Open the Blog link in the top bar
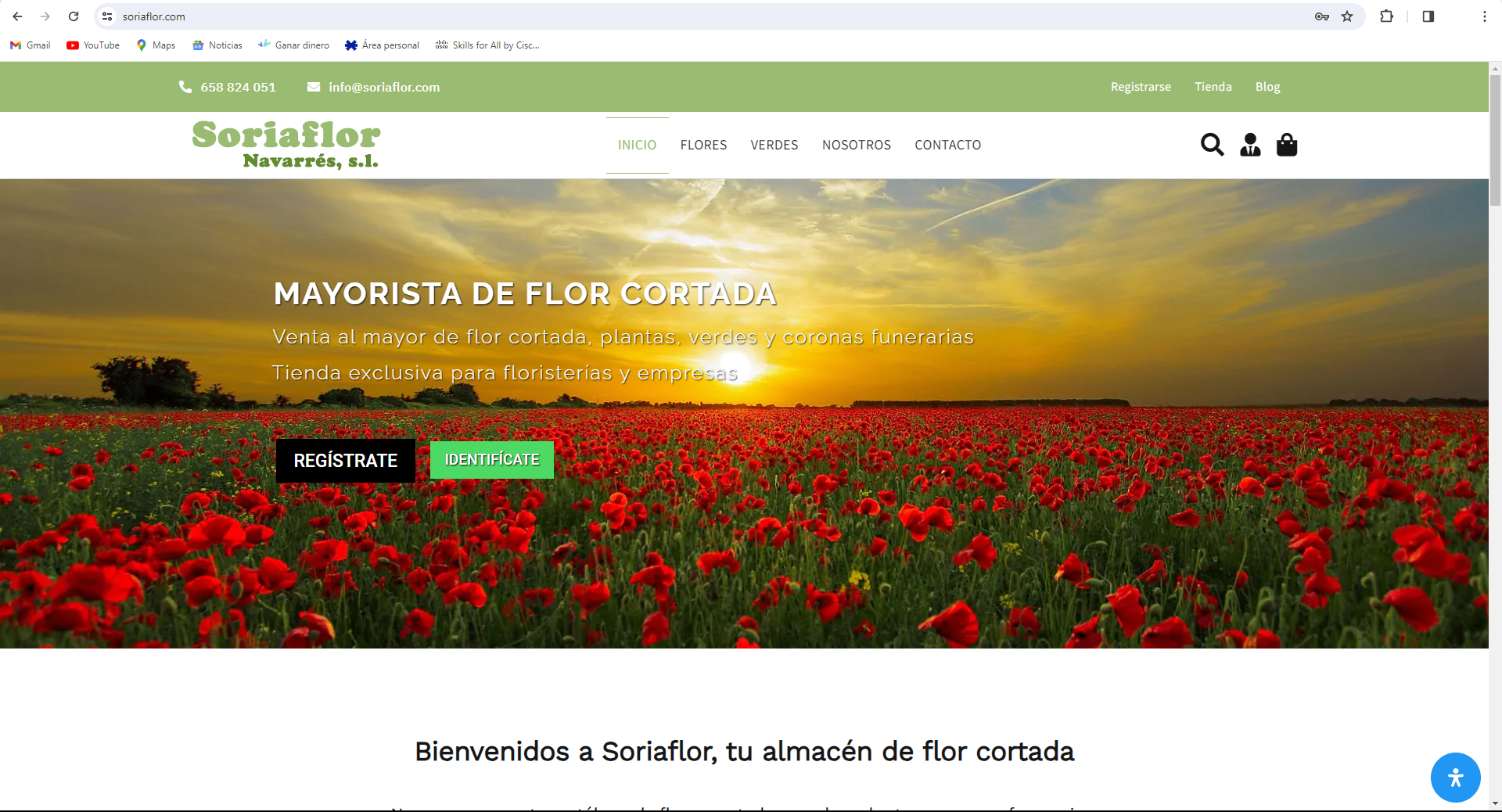 pos(1267,87)
